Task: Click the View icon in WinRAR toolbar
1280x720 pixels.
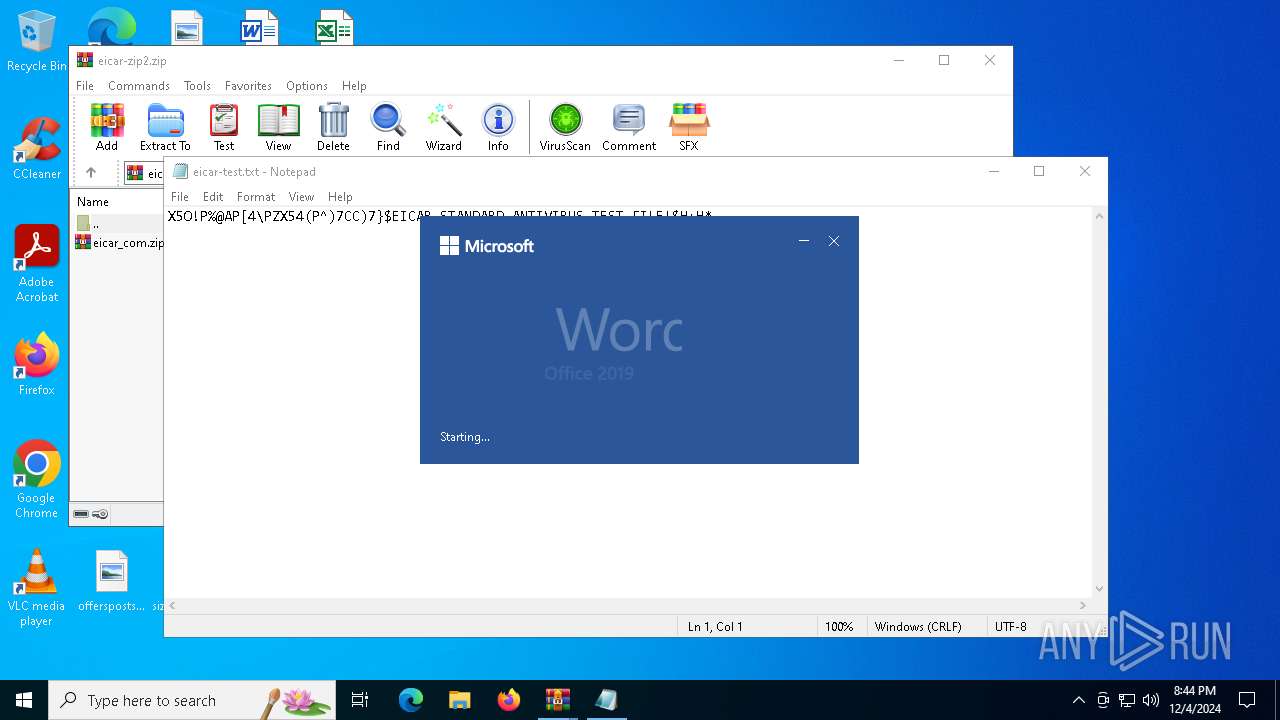Action: point(278,127)
